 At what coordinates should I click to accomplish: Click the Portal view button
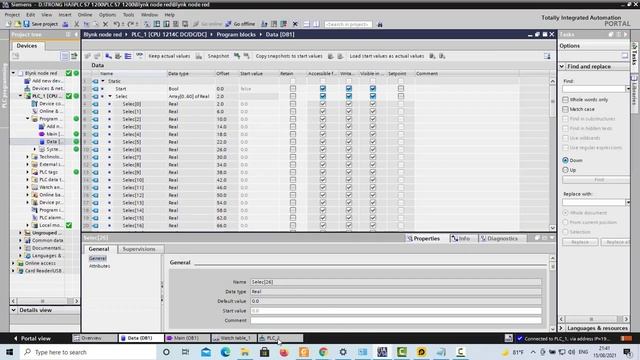point(33,338)
